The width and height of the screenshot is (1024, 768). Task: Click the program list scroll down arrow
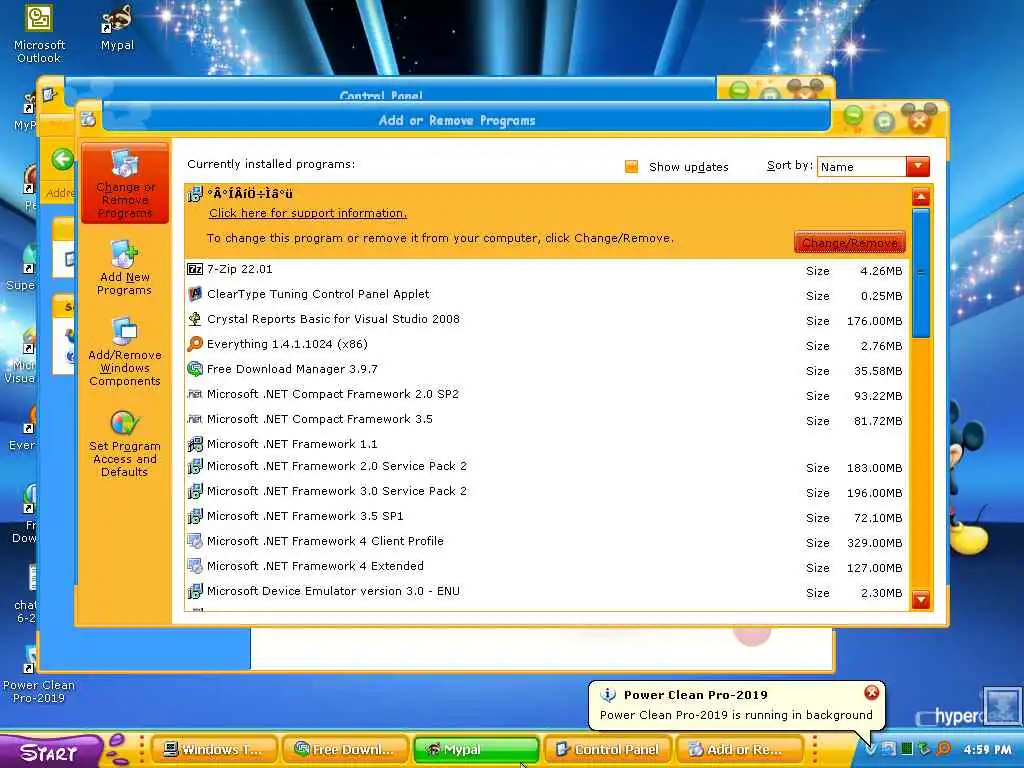pos(921,599)
